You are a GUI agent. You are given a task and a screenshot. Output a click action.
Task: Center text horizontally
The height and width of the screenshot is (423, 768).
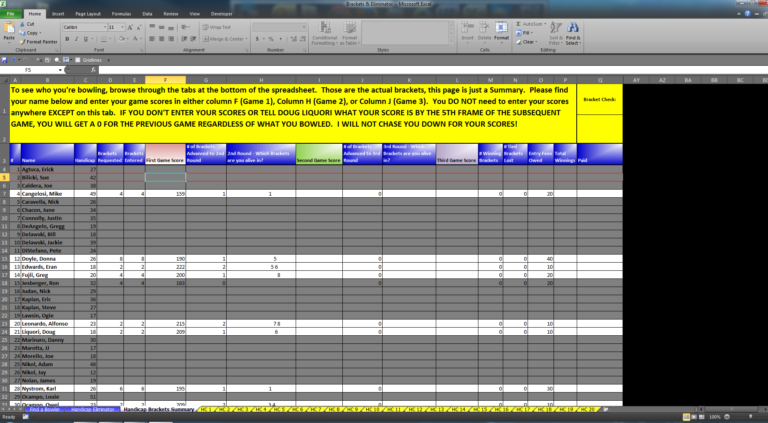[161, 39]
